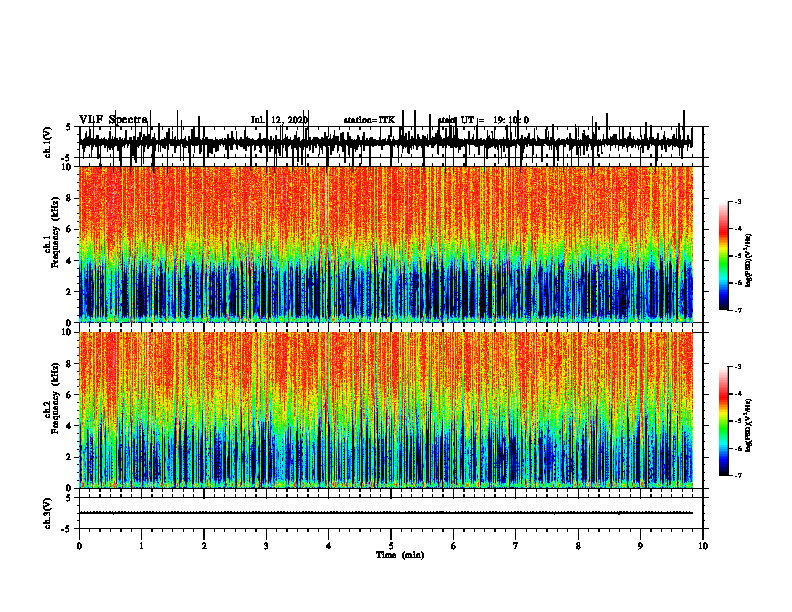Click the "ch.1(V)" waveform axis label
Viewport: 792px width, 612px height.
coord(48,142)
